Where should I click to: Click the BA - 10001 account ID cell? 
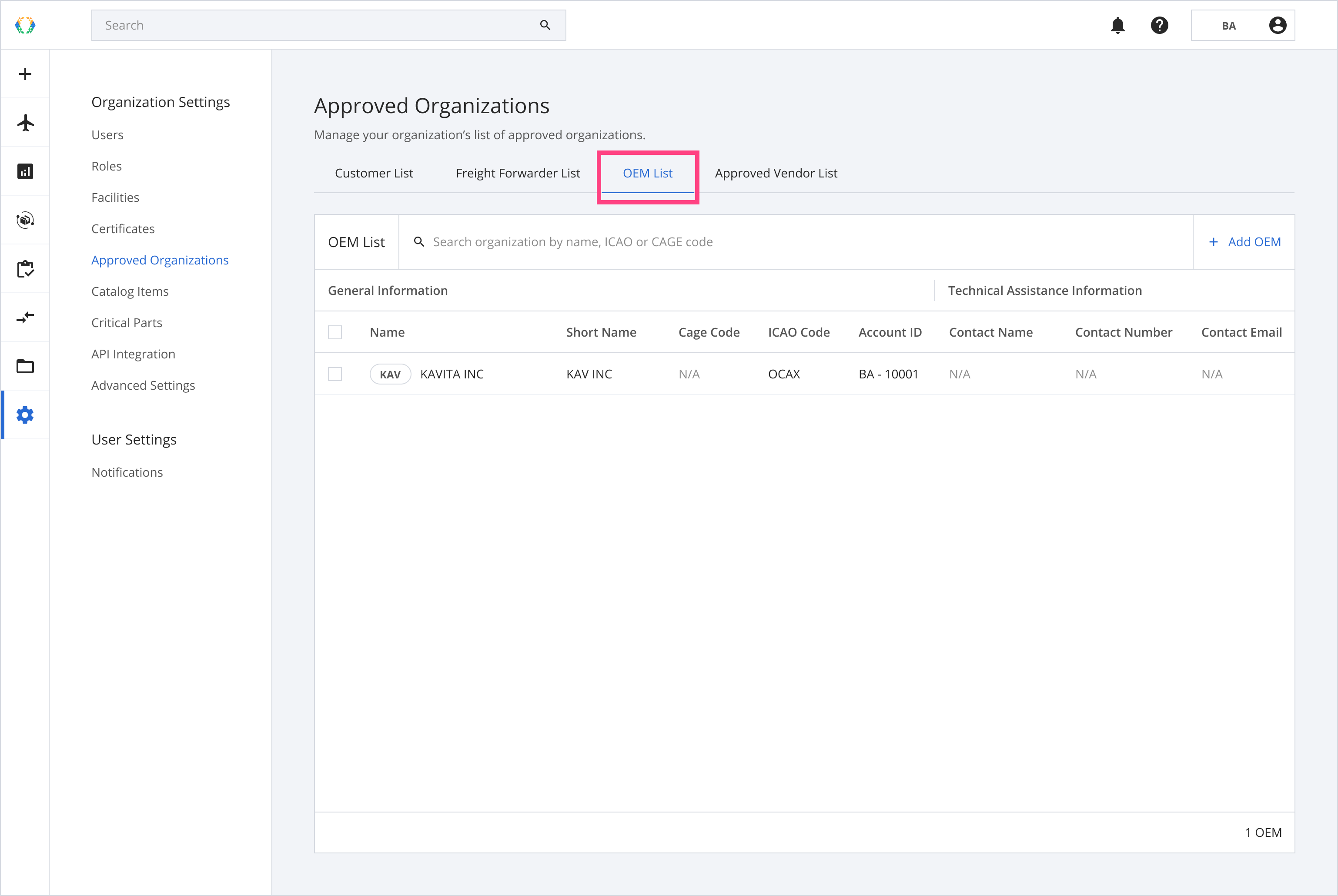888,374
